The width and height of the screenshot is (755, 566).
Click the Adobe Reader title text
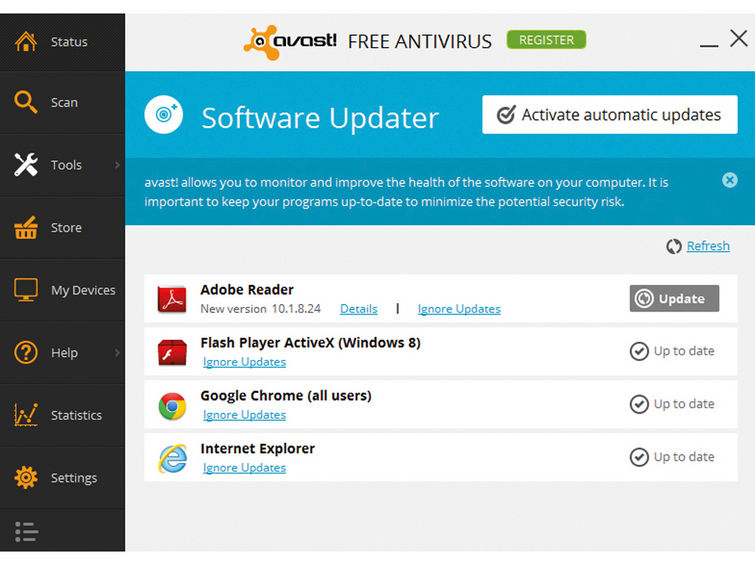[x=247, y=290]
